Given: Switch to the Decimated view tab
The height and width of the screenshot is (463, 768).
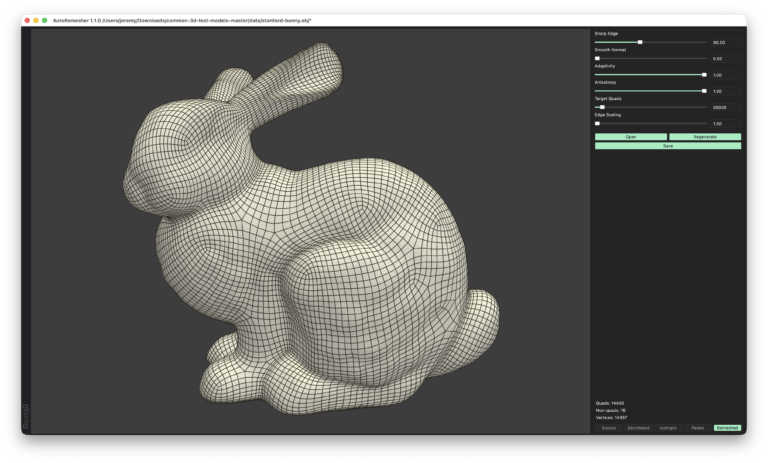Looking at the screenshot, I should [638, 428].
